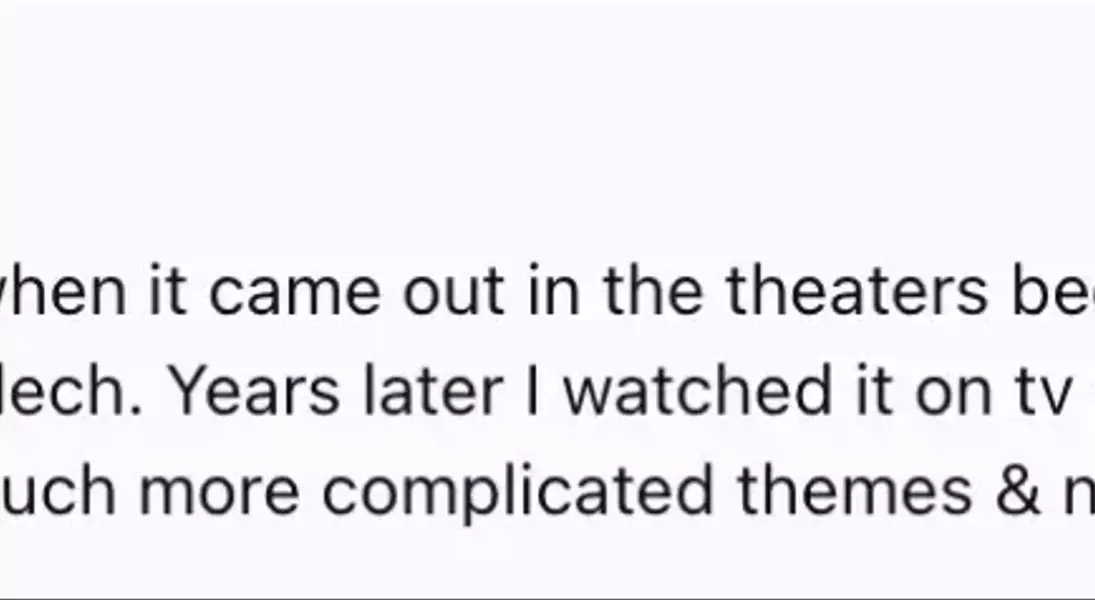Click the standalone "I" before "watched"
Image resolution: width=1095 pixels, height=600 pixels.
pyautogui.click(x=533, y=392)
